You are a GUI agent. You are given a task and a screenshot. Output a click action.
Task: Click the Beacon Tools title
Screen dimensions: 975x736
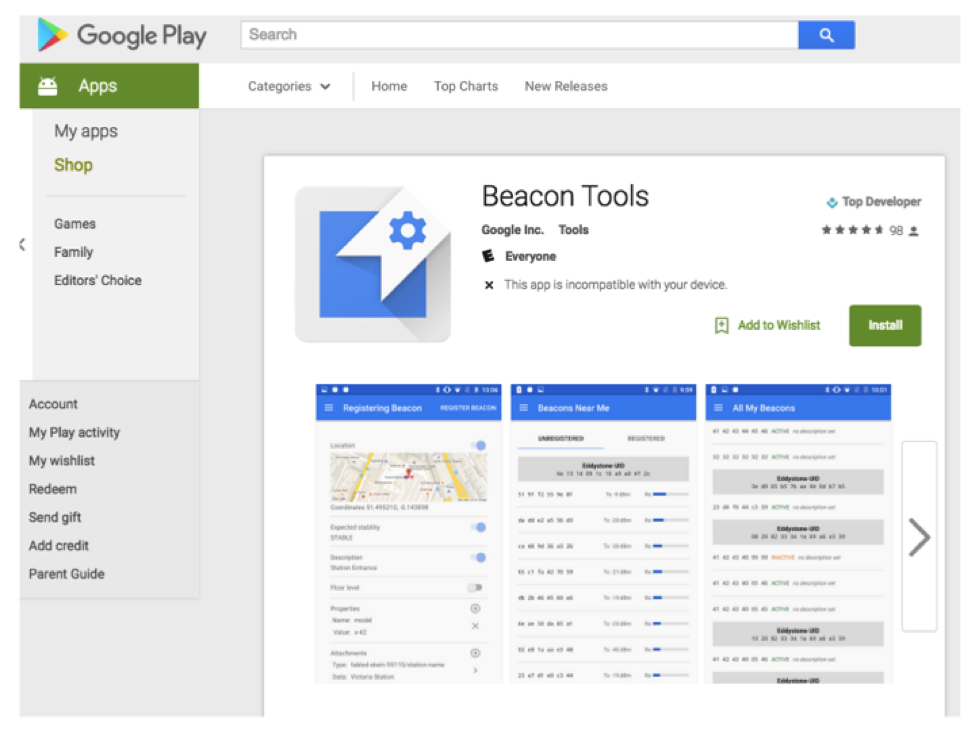565,196
